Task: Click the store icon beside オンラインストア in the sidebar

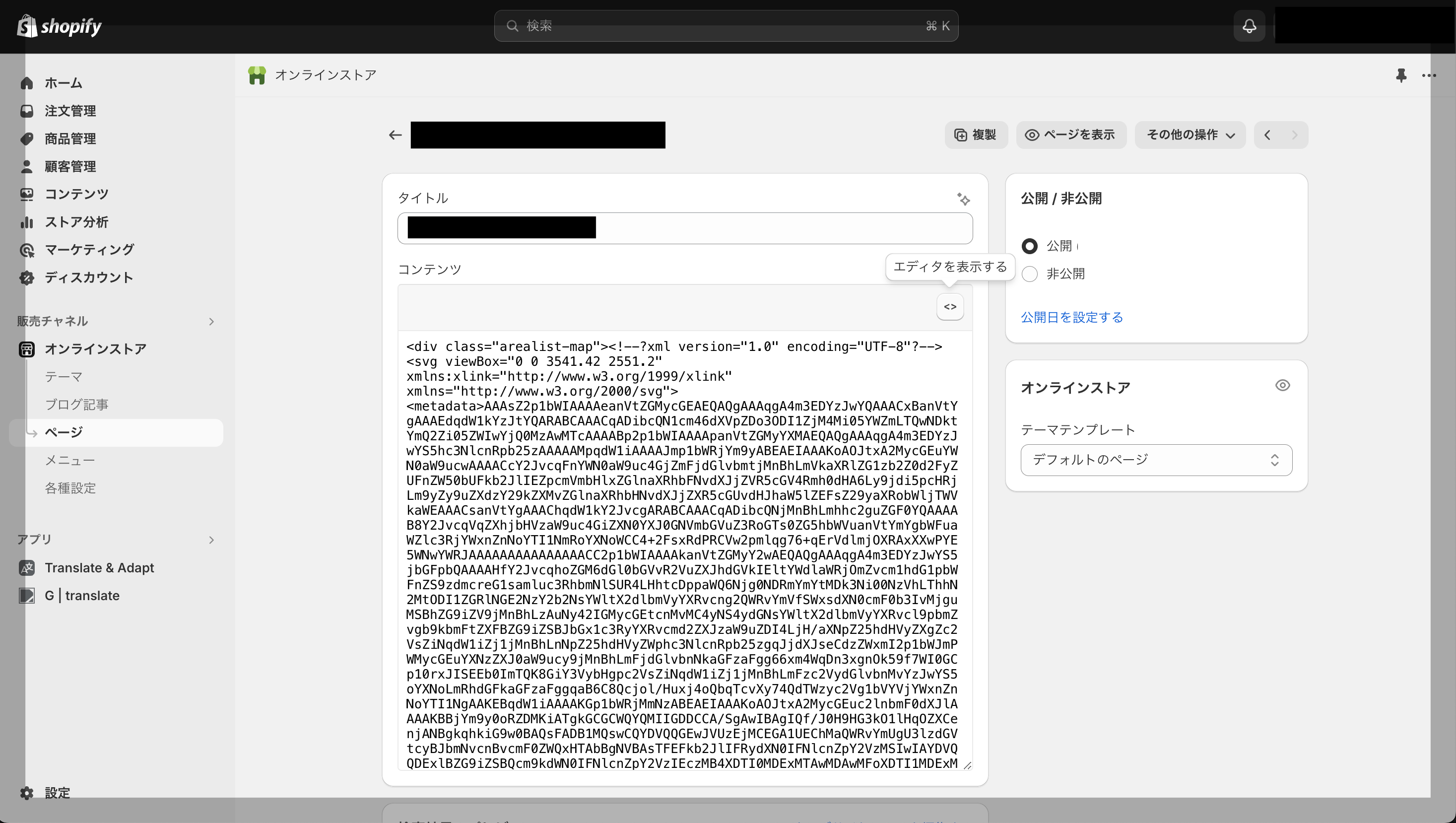Action: (x=27, y=349)
